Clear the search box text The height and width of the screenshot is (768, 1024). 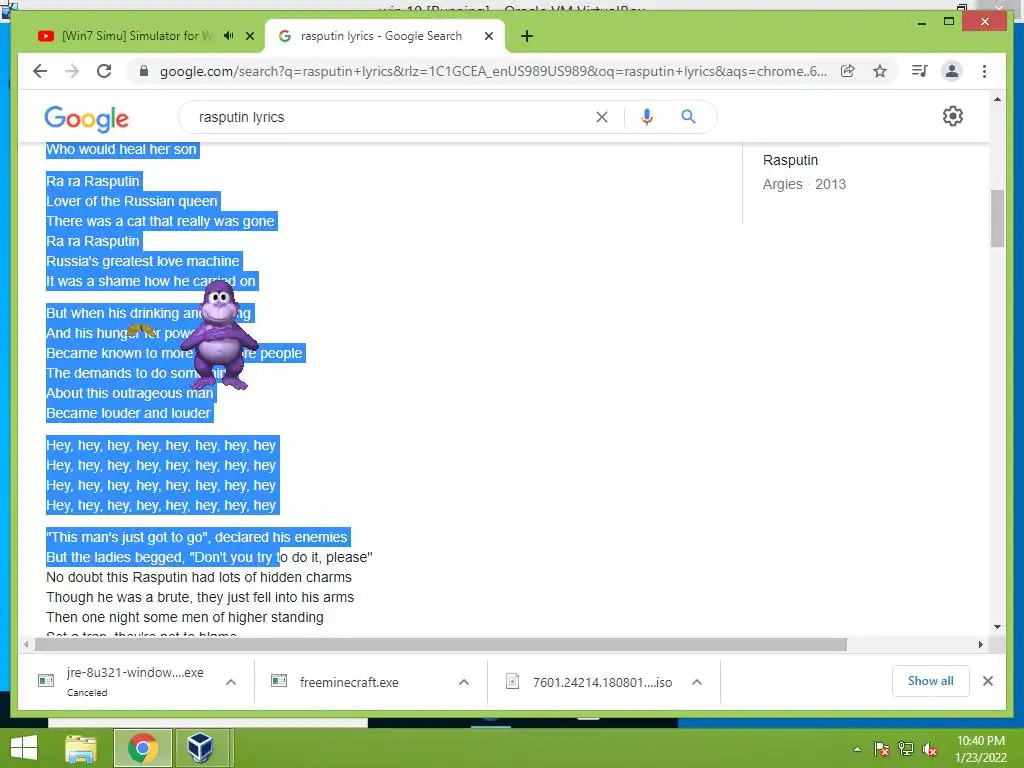click(x=601, y=117)
